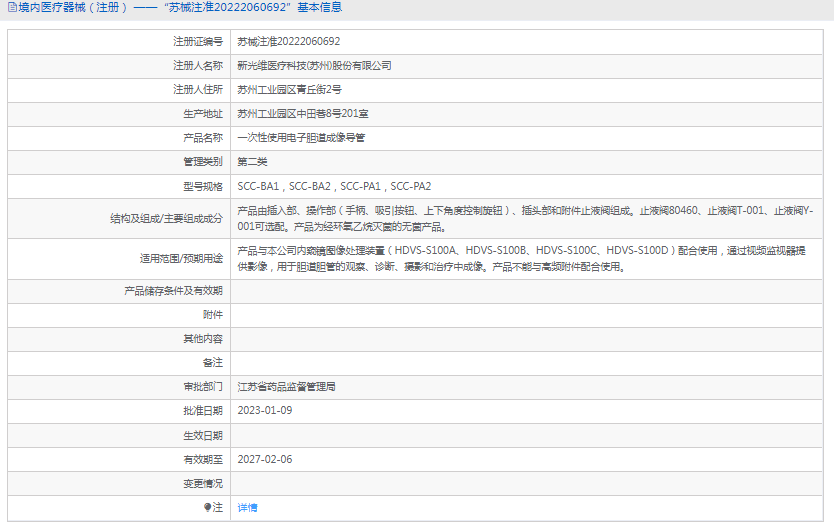
Task: Select approval date 2023-01-09
Action: 264,410
